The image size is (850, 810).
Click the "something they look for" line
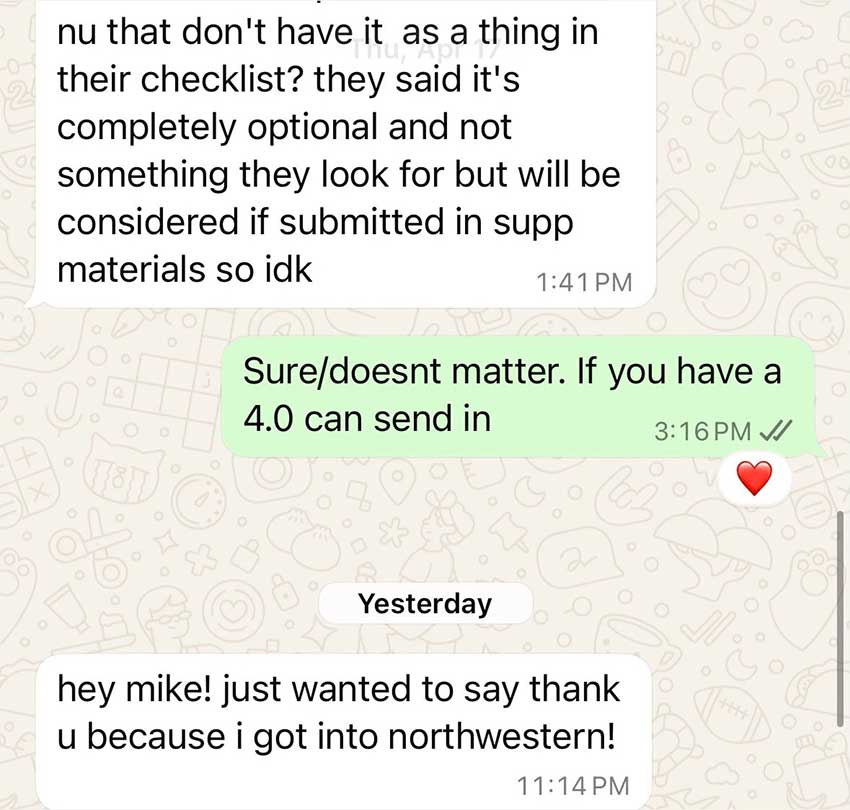tap(253, 175)
